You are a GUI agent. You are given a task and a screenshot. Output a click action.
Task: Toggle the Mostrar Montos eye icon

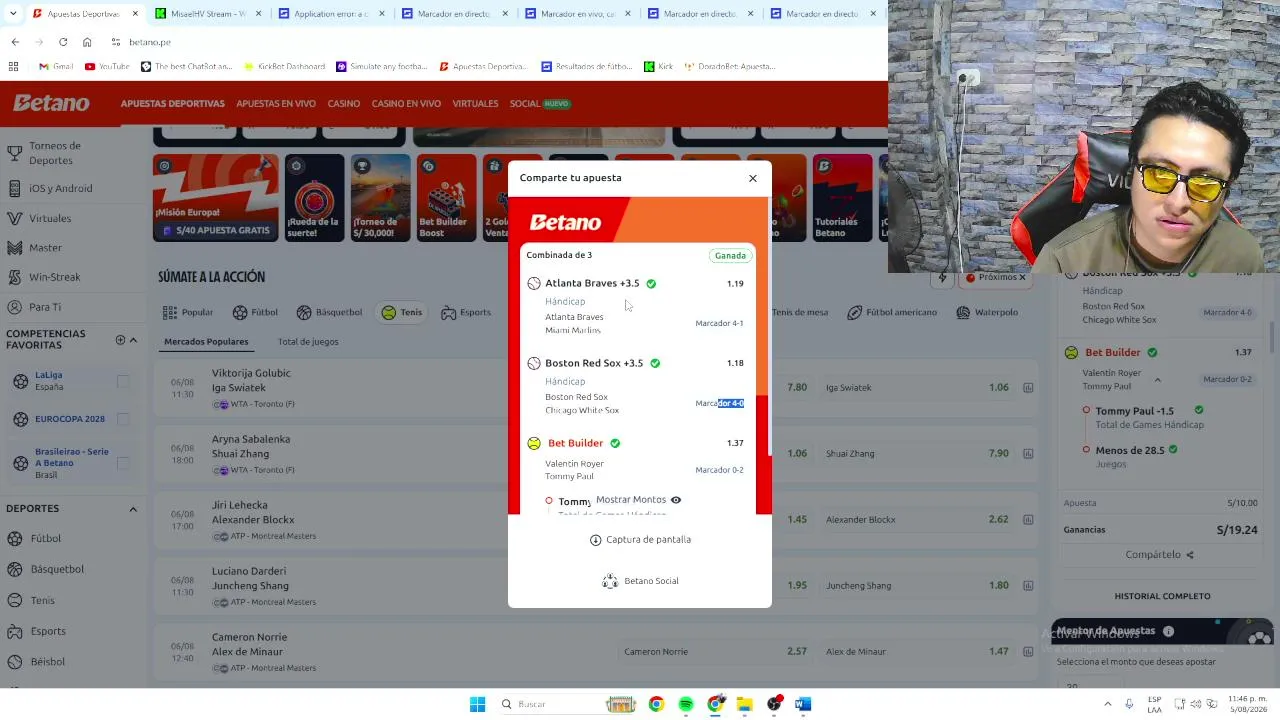pyautogui.click(x=676, y=500)
